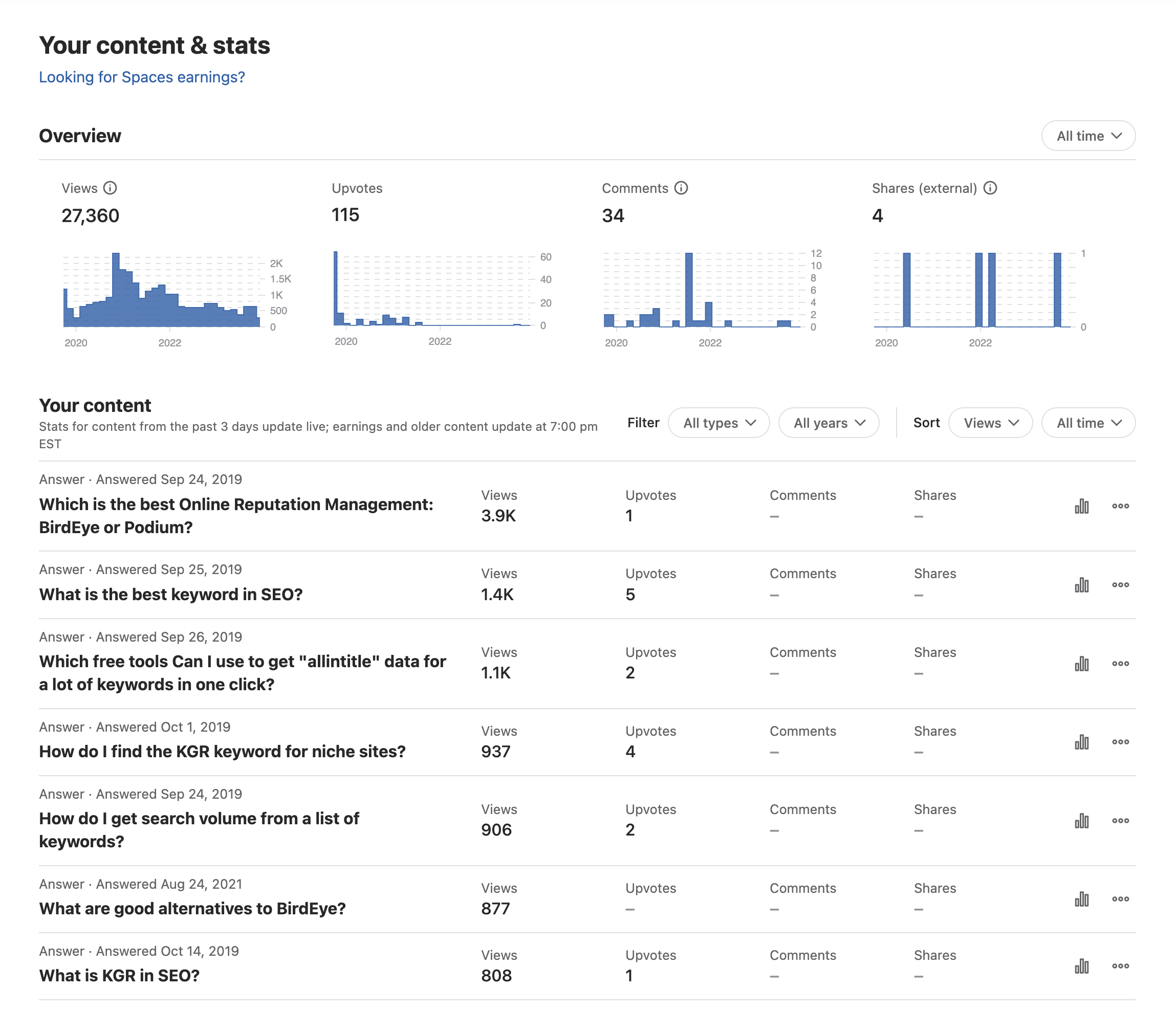Open answer about free allintitle data tools

243,673
